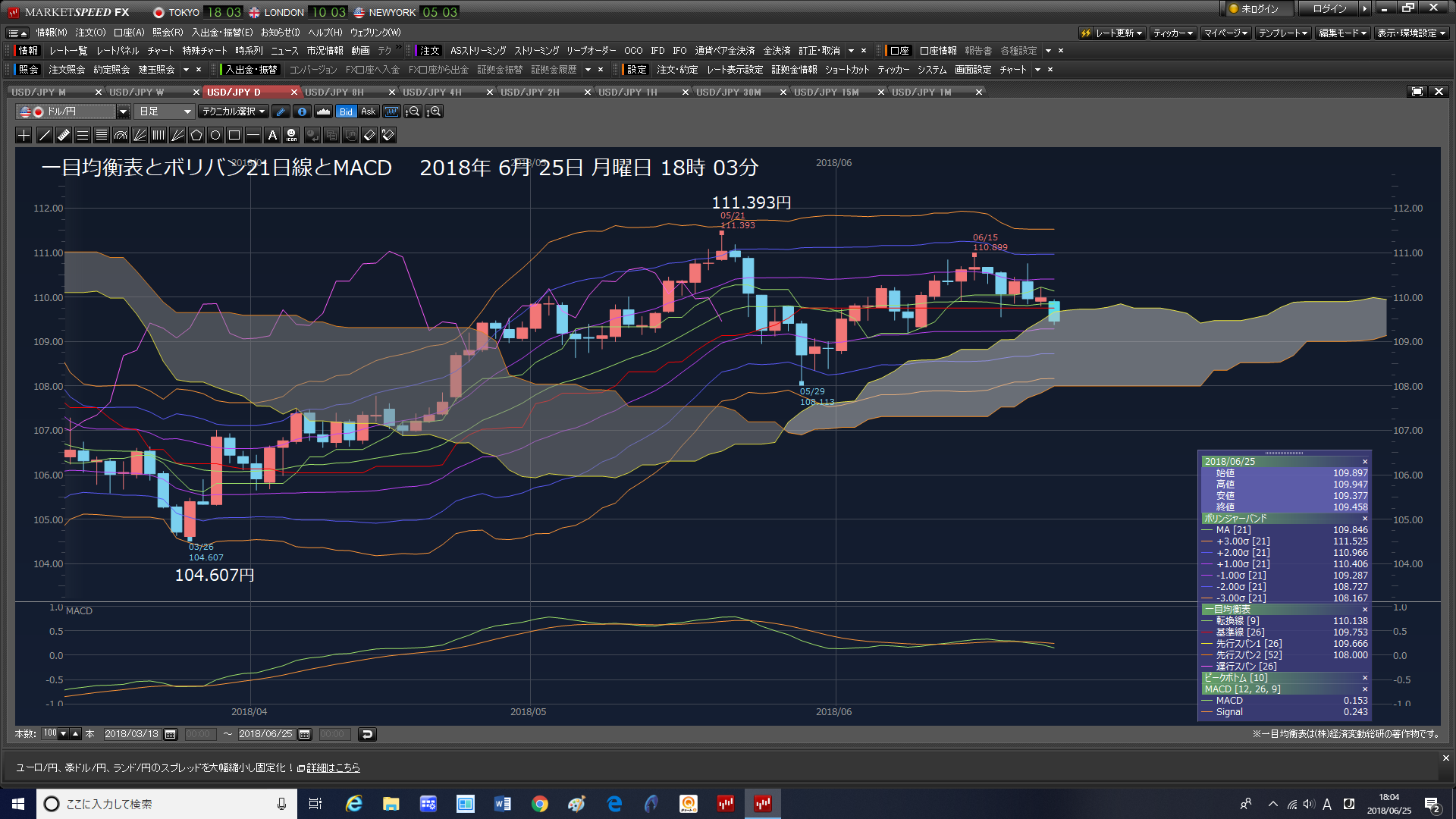Select the vertical lines cycle tool
Screen dimensions: 1456x819
click(158, 135)
